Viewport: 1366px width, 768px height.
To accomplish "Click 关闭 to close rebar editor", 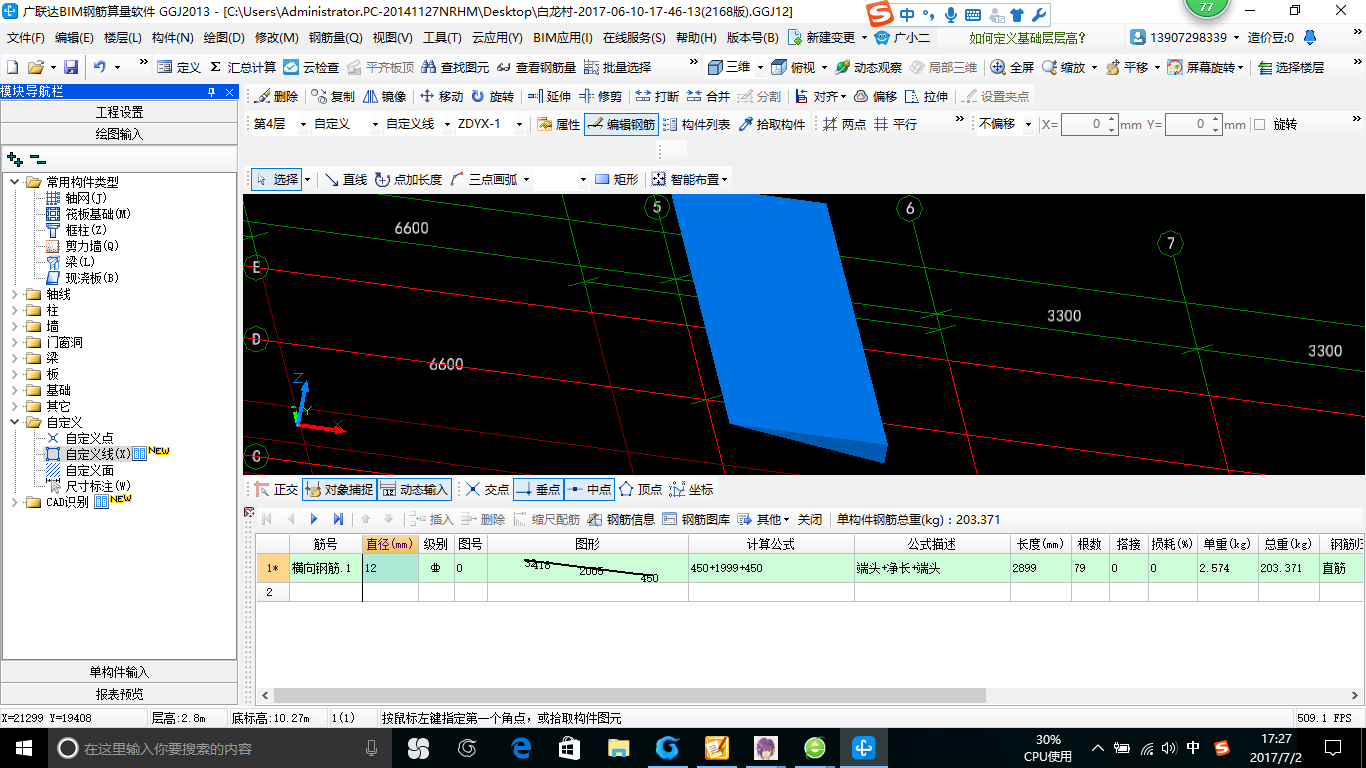I will pyautogui.click(x=809, y=519).
